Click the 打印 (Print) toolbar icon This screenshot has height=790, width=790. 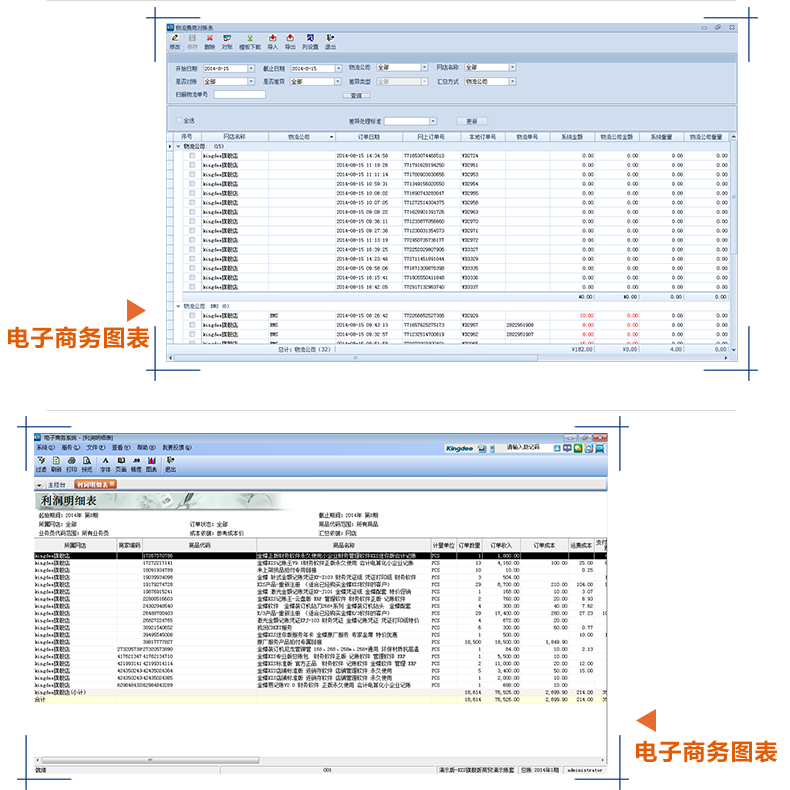click(x=72, y=463)
